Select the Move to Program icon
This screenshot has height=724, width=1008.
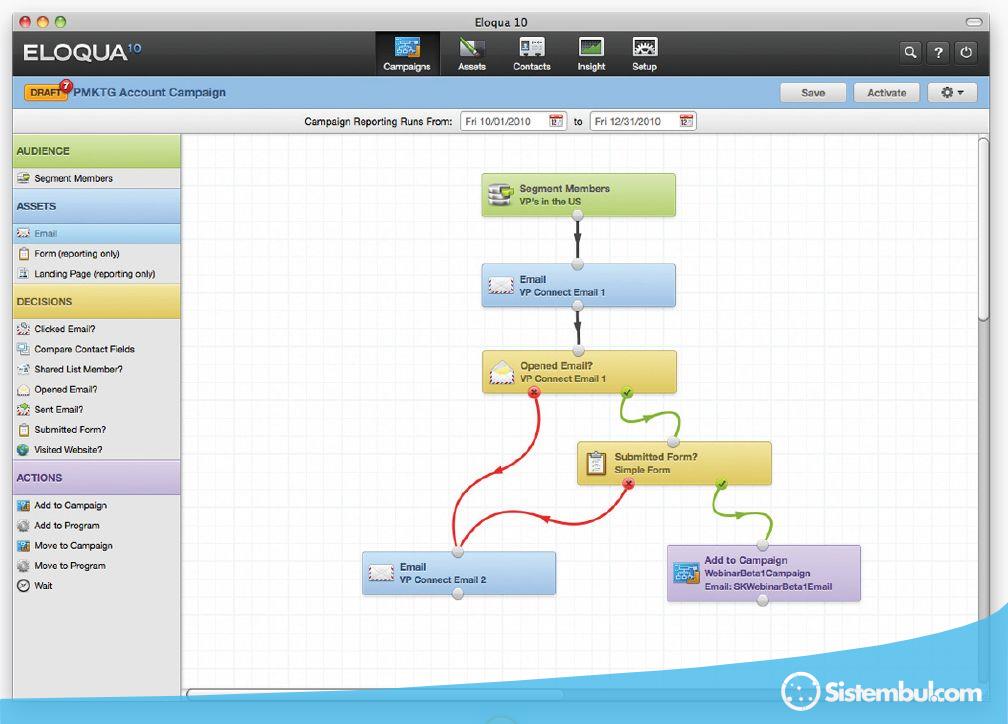[x=23, y=566]
